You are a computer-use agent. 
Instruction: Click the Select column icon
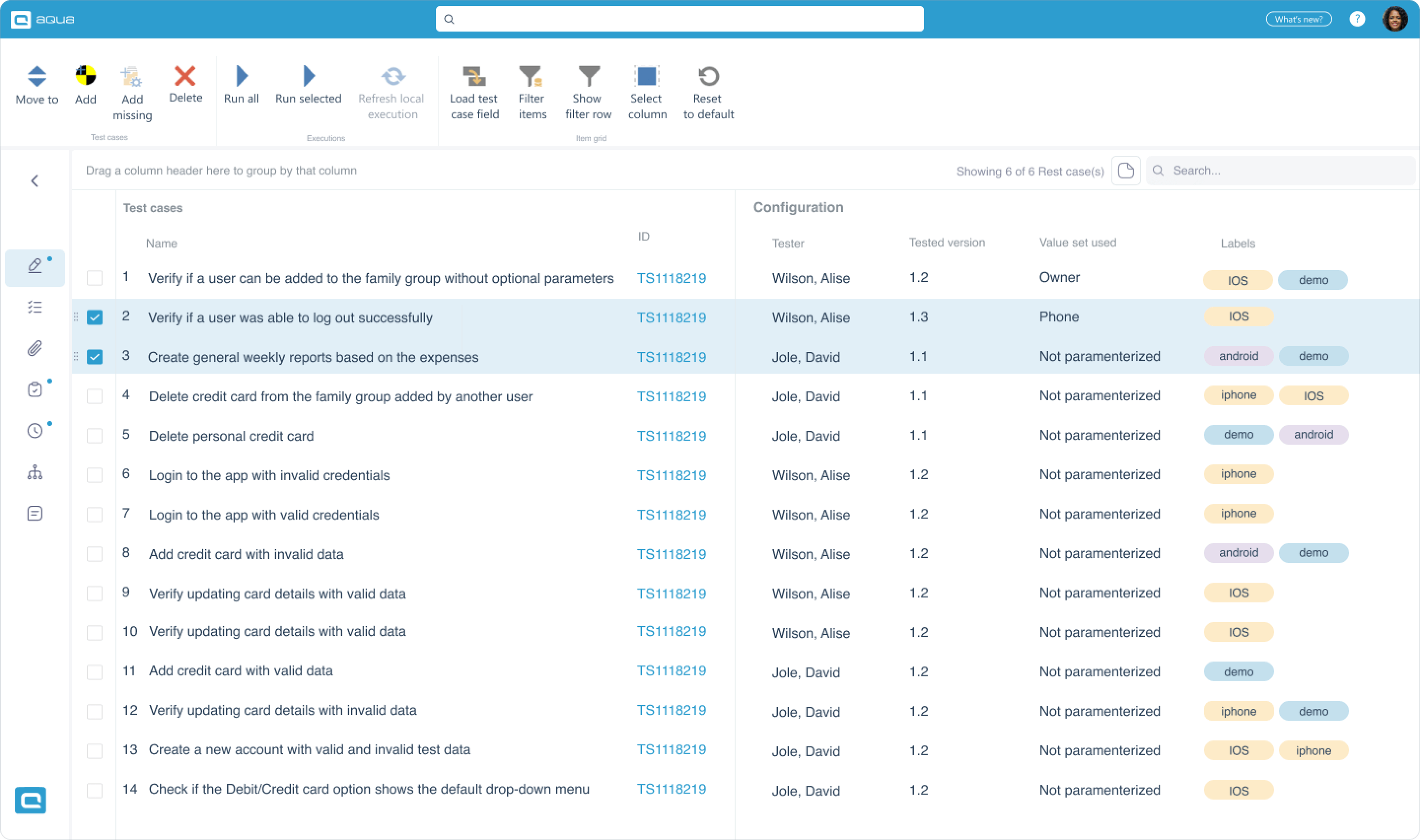(x=646, y=76)
